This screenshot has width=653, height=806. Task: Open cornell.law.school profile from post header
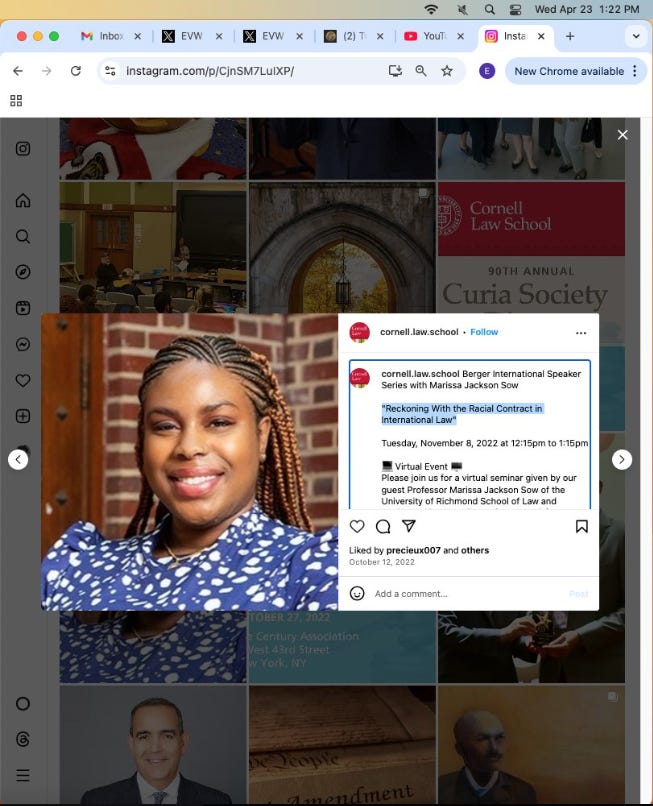point(419,332)
